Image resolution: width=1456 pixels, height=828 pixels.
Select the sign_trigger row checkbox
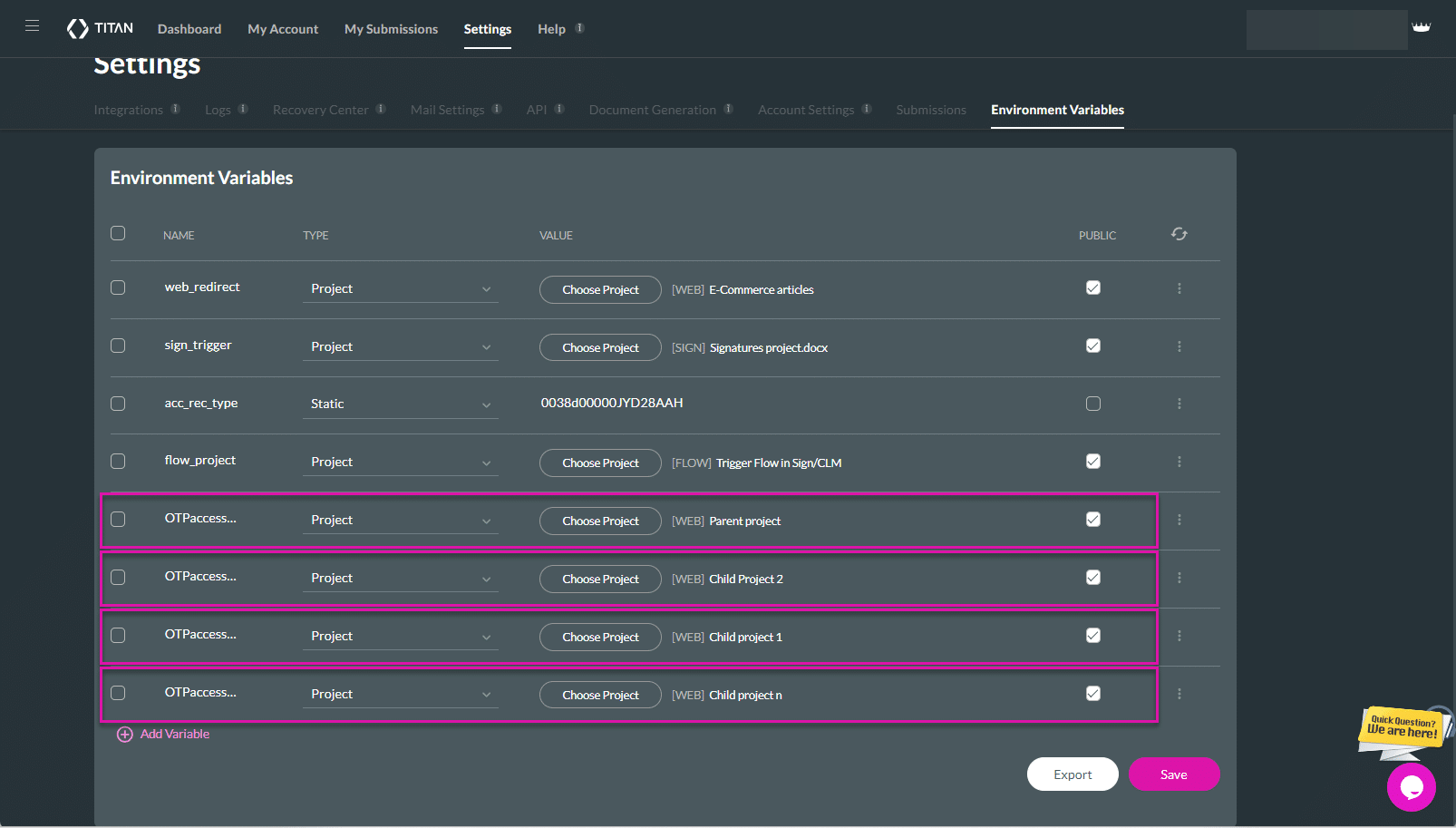118,346
